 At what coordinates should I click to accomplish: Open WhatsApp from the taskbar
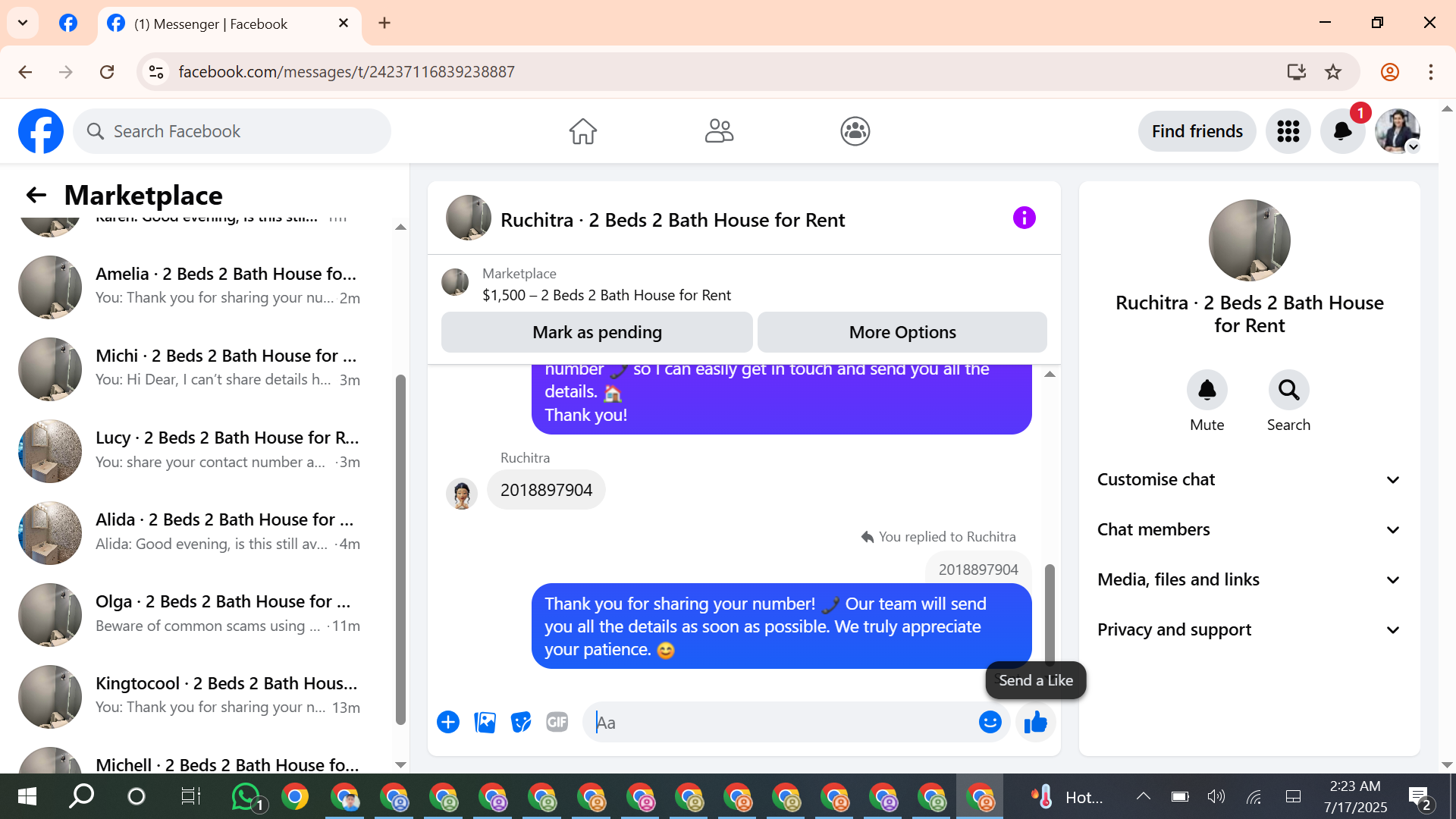pyautogui.click(x=246, y=797)
